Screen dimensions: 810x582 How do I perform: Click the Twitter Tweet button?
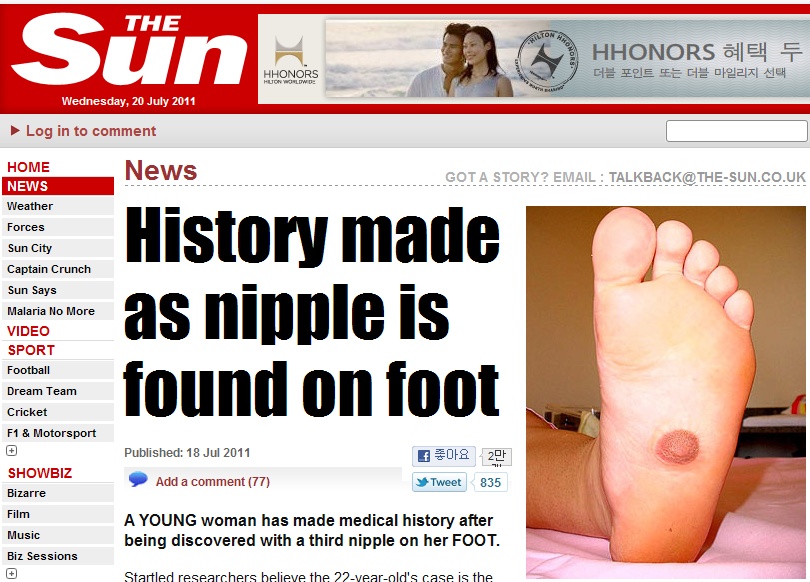439,482
